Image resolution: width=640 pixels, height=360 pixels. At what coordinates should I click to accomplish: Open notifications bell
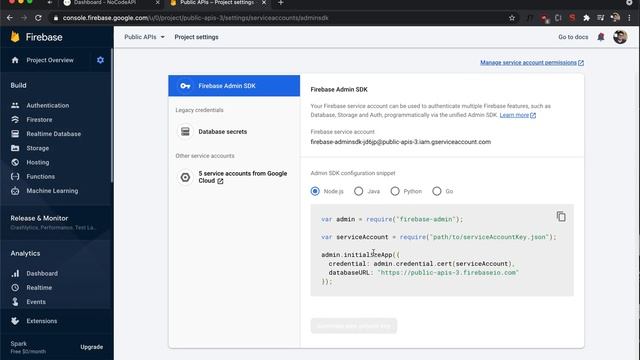pyautogui.click(x=601, y=37)
